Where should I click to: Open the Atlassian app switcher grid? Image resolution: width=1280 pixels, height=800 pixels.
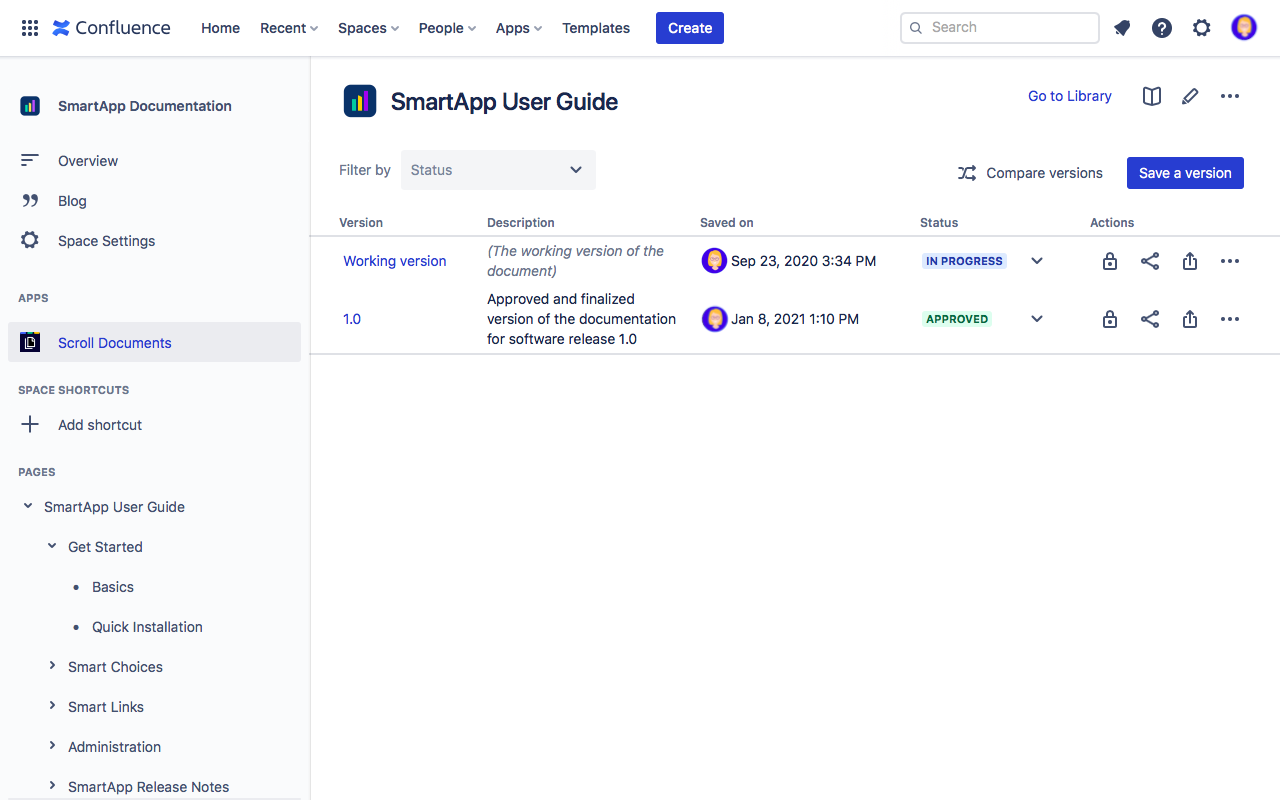pyautogui.click(x=29, y=27)
